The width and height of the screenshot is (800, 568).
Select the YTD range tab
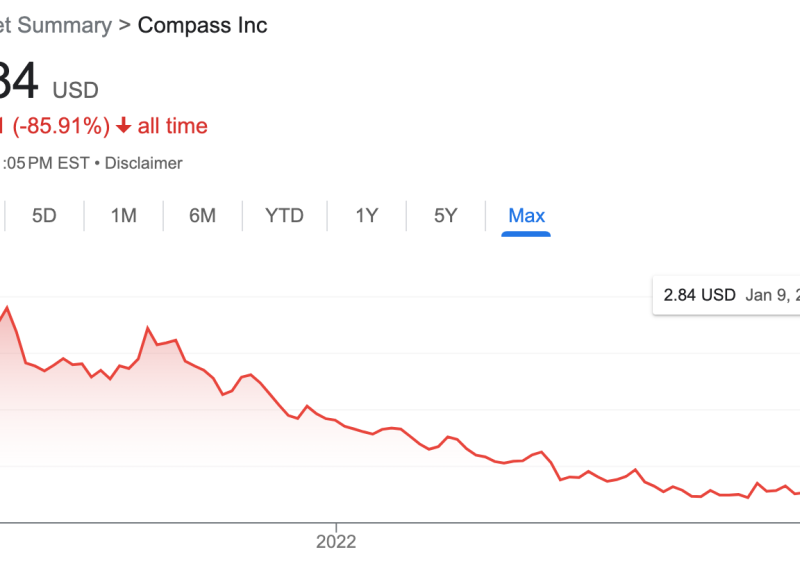pyautogui.click(x=284, y=215)
